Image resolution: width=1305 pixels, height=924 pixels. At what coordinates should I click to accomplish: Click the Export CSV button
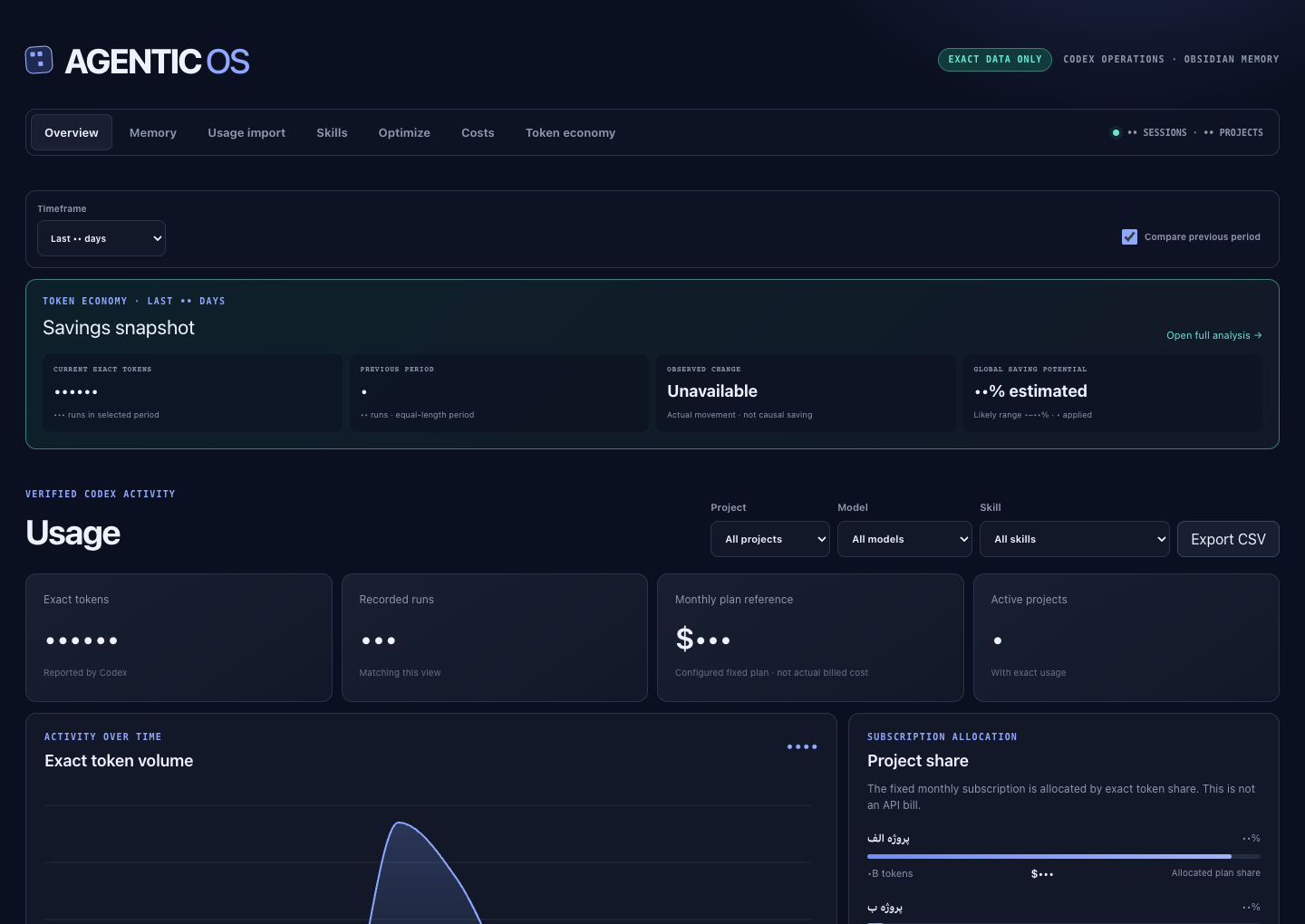point(1228,539)
